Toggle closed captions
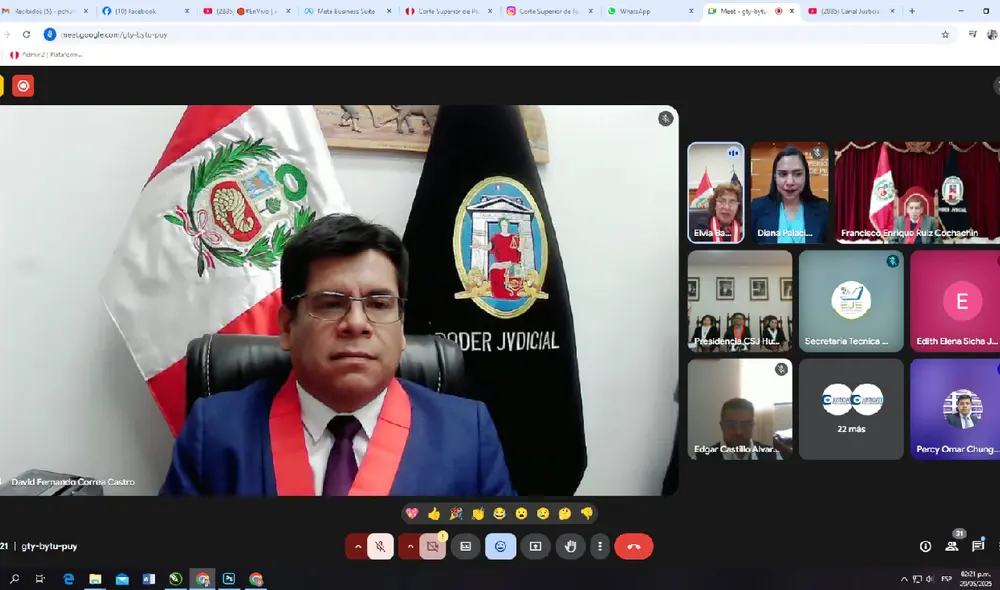Screen dimensions: 1000x590 [x=465, y=546]
